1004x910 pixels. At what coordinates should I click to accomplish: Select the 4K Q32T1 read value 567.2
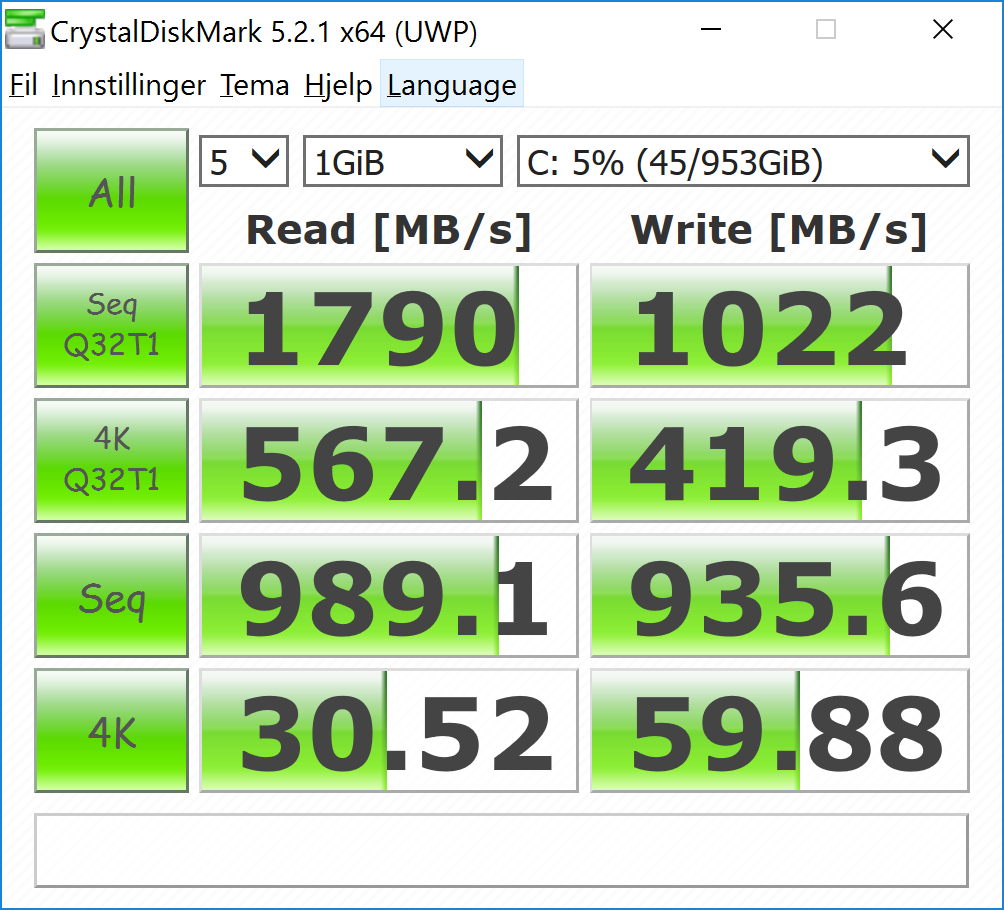tap(389, 460)
